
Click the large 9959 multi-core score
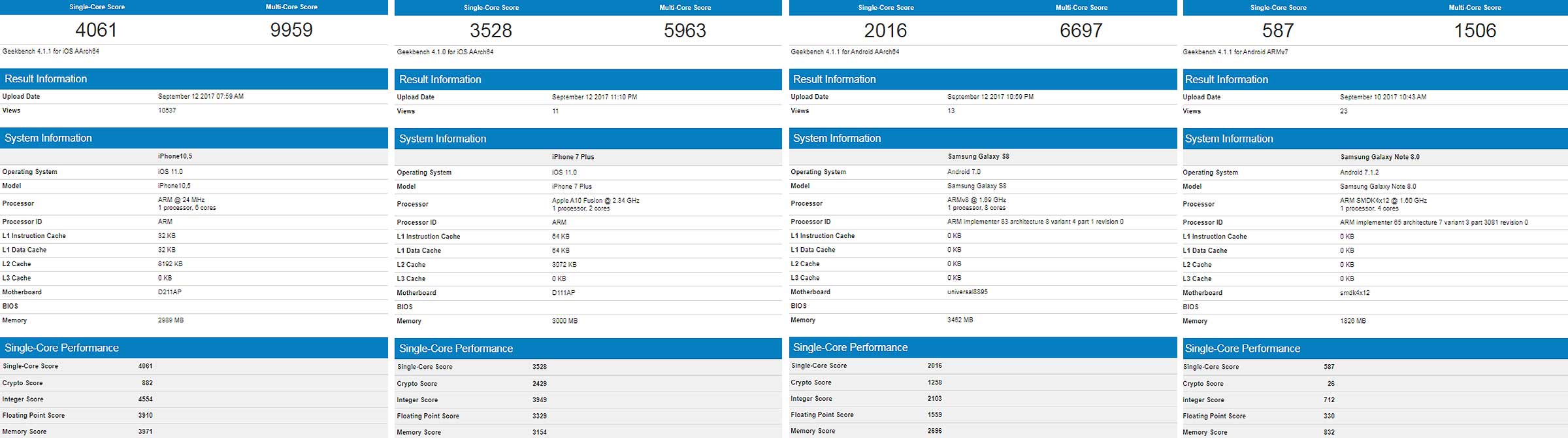click(x=291, y=30)
